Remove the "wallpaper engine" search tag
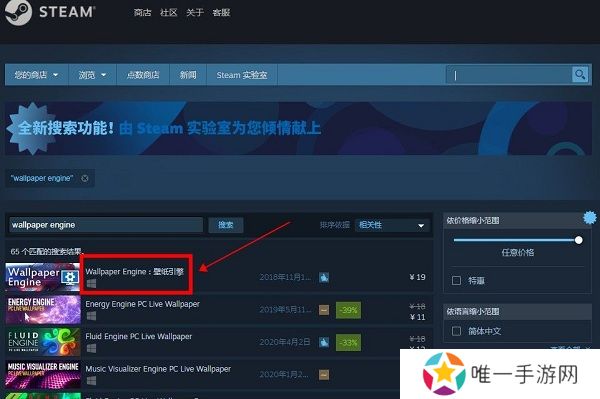This screenshot has width=600, height=399. coord(85,178)
